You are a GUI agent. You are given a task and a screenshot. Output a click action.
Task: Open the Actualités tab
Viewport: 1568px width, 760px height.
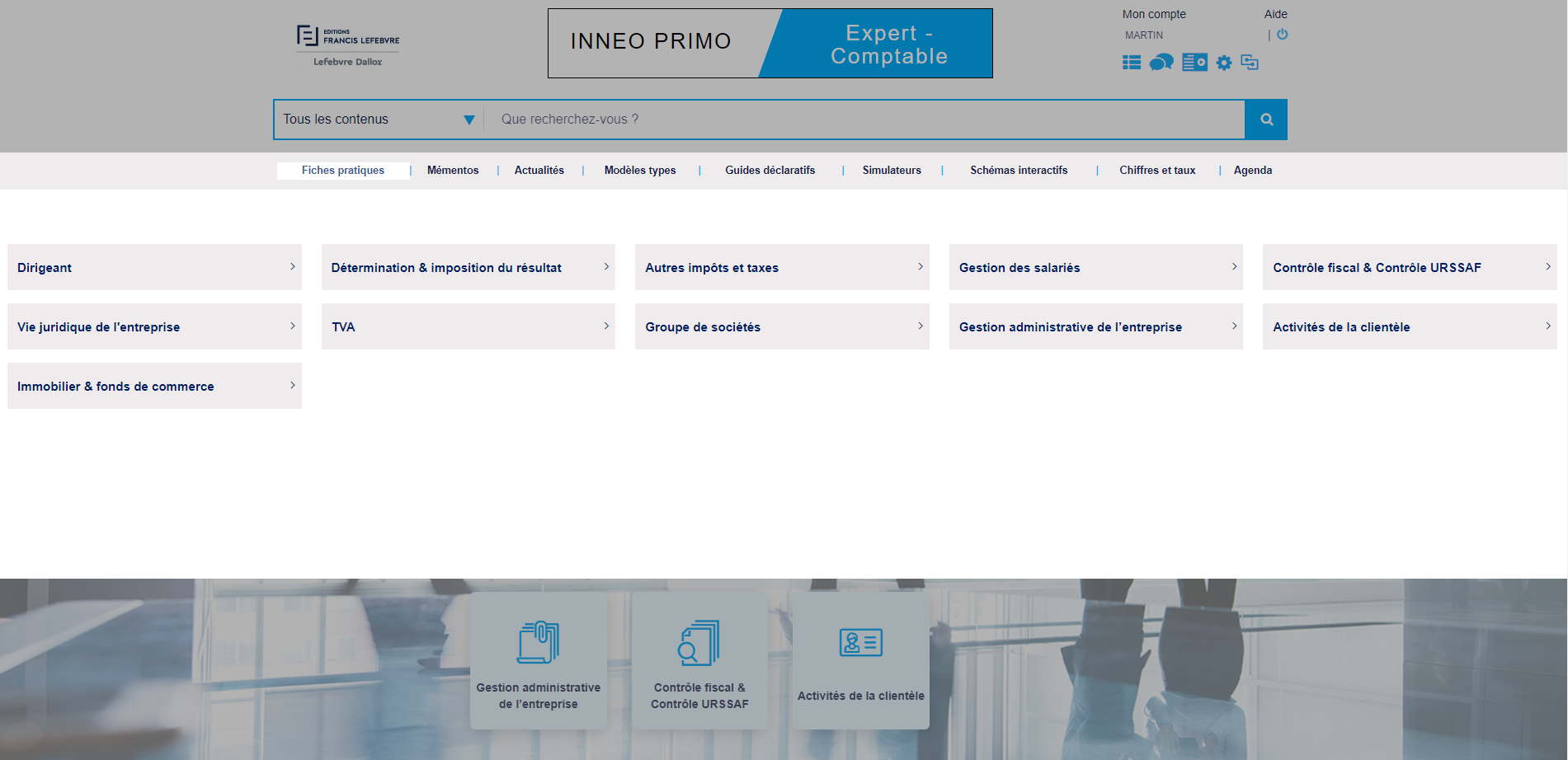click(539, 171)
